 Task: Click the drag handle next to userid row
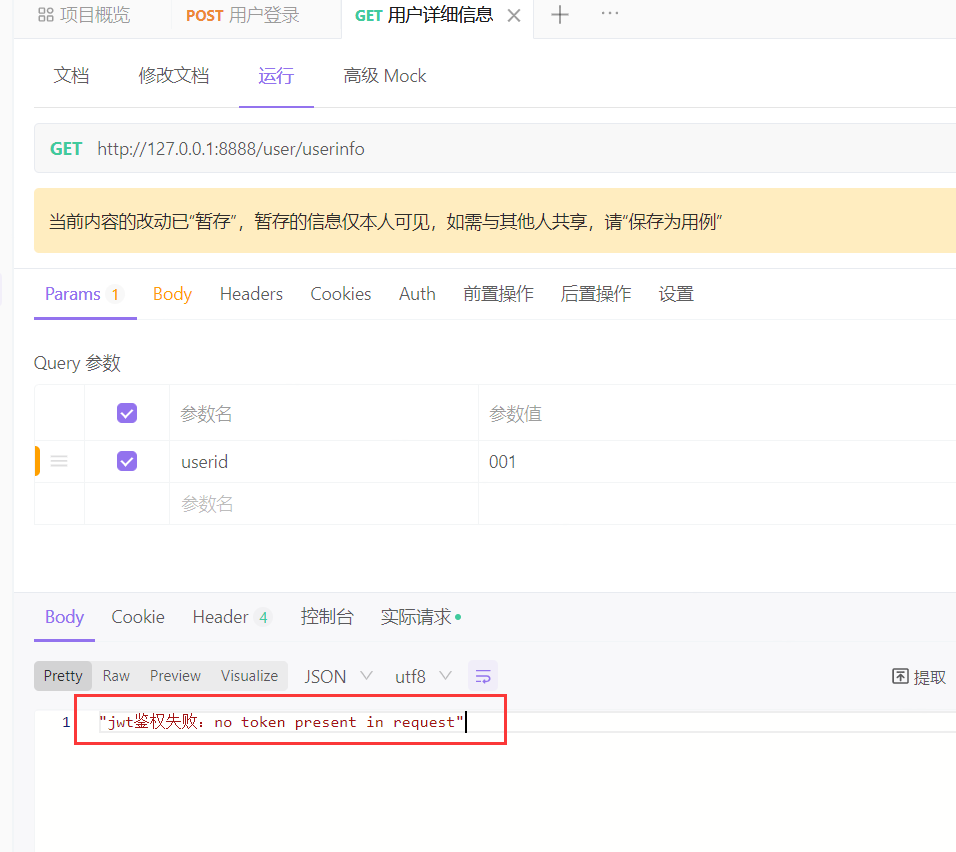tap(58, 461)
